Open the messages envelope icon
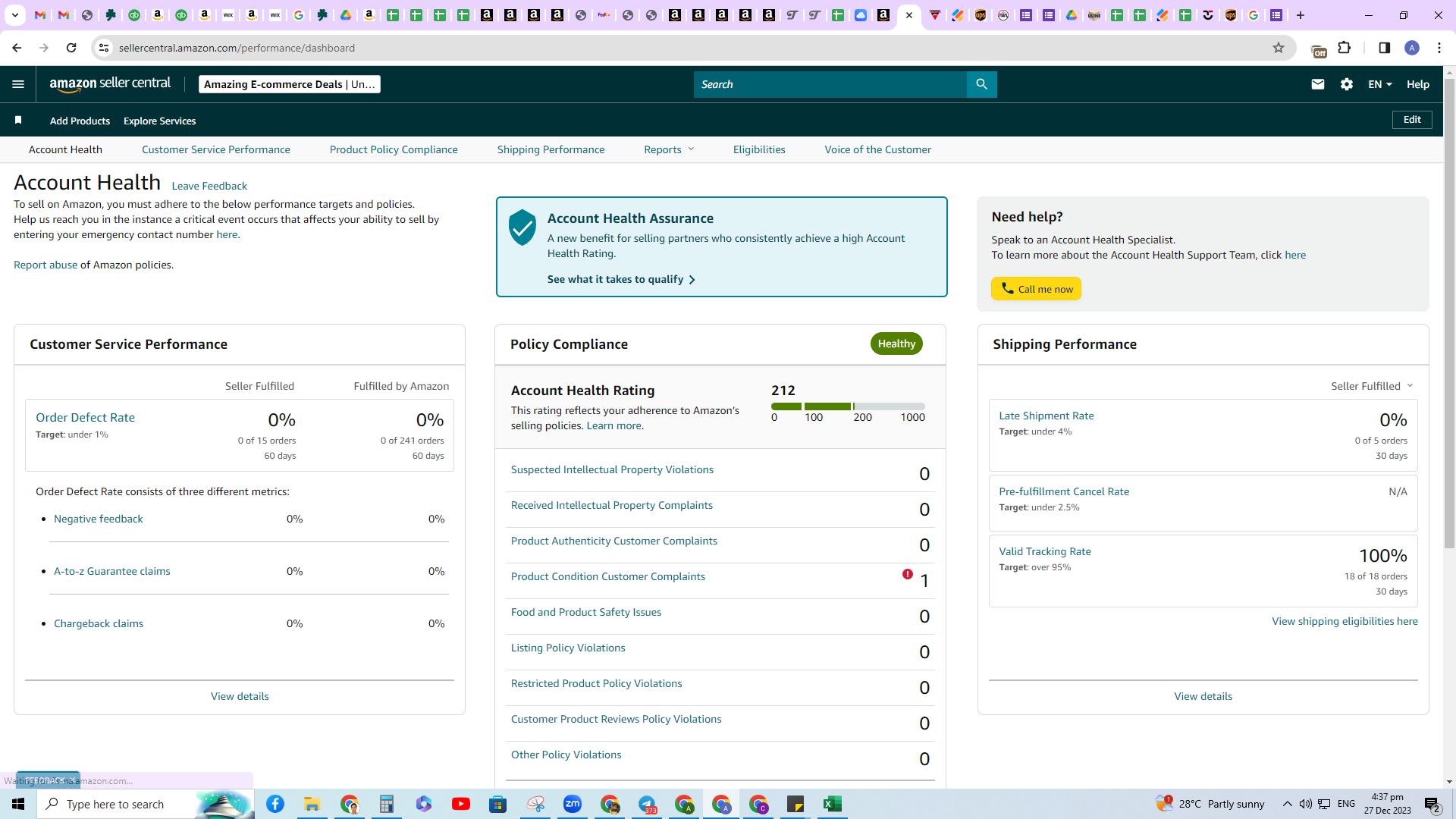Screen dimensions: 1456x819 click(x=1317, y=84)
